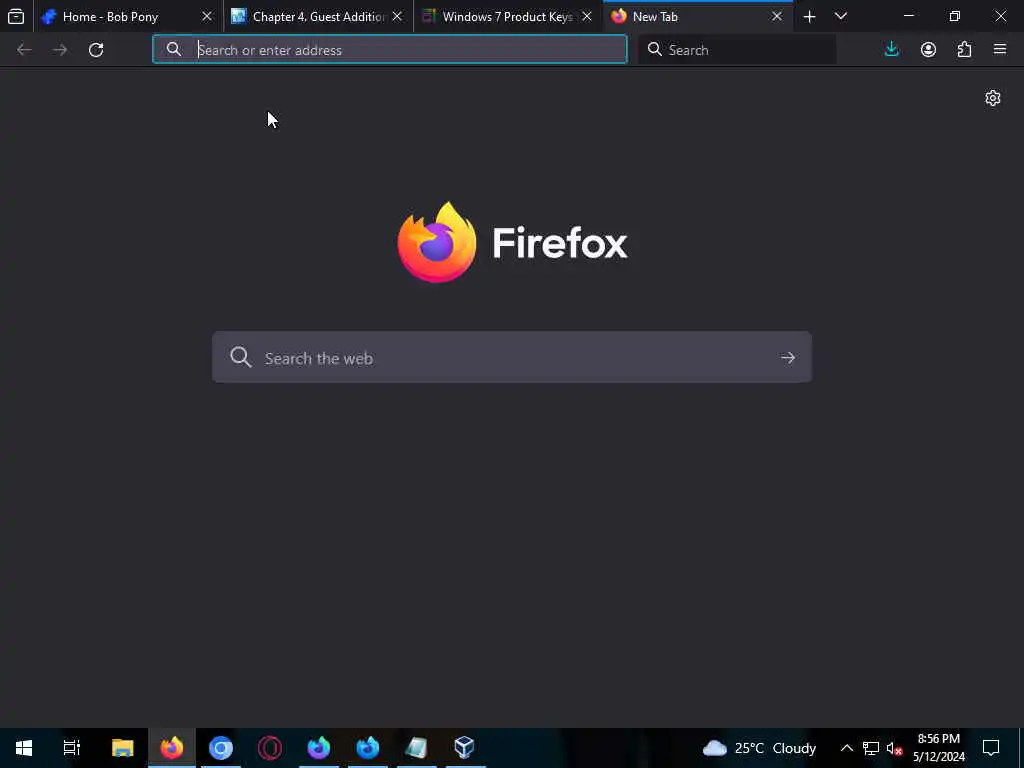Open the Firefox account menu

(x=928, y=50)
